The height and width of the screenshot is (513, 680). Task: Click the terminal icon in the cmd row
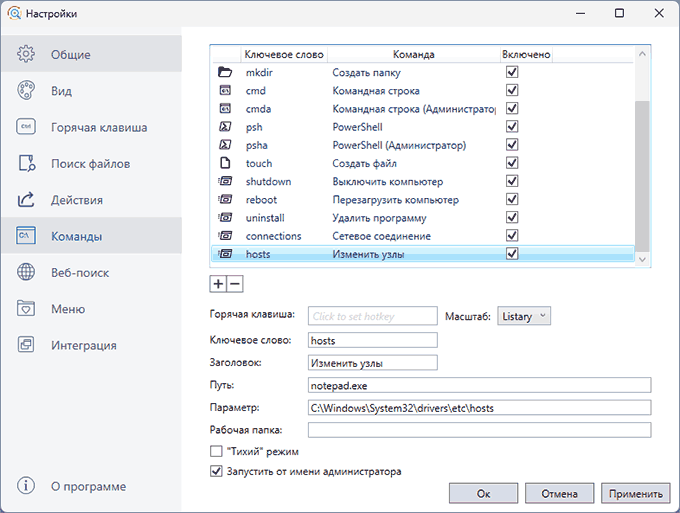(225, 90)
